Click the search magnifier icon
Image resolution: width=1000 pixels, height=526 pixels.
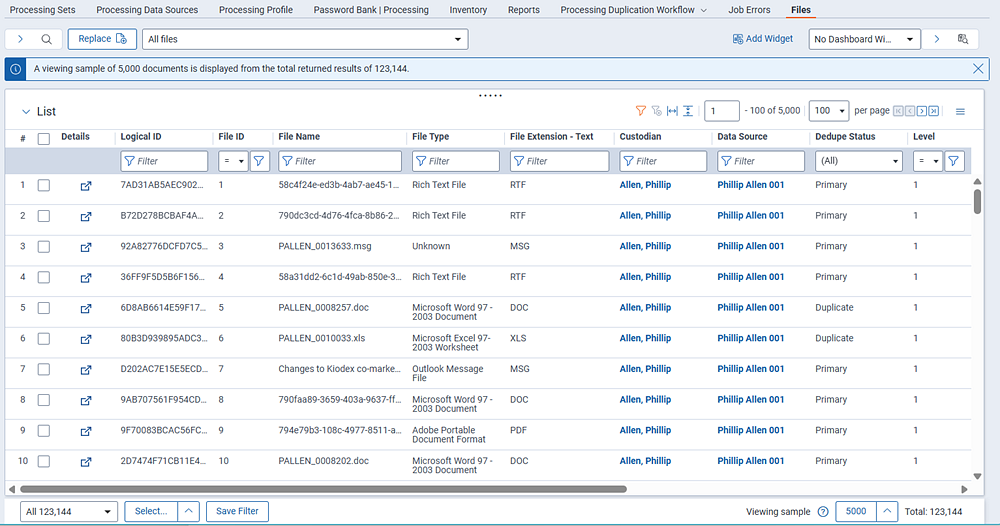(x=47, y=39)
